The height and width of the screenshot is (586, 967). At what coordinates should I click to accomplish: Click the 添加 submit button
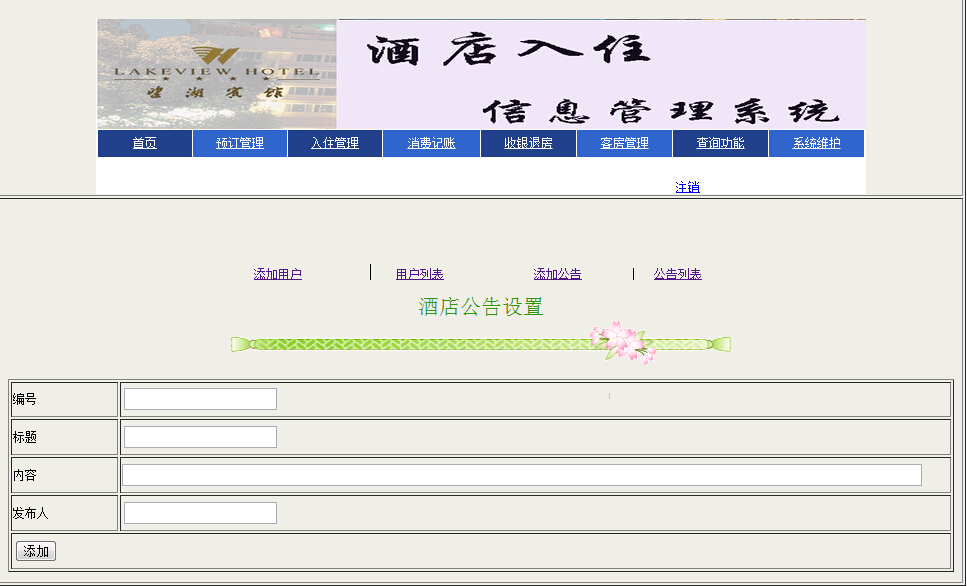36,551
